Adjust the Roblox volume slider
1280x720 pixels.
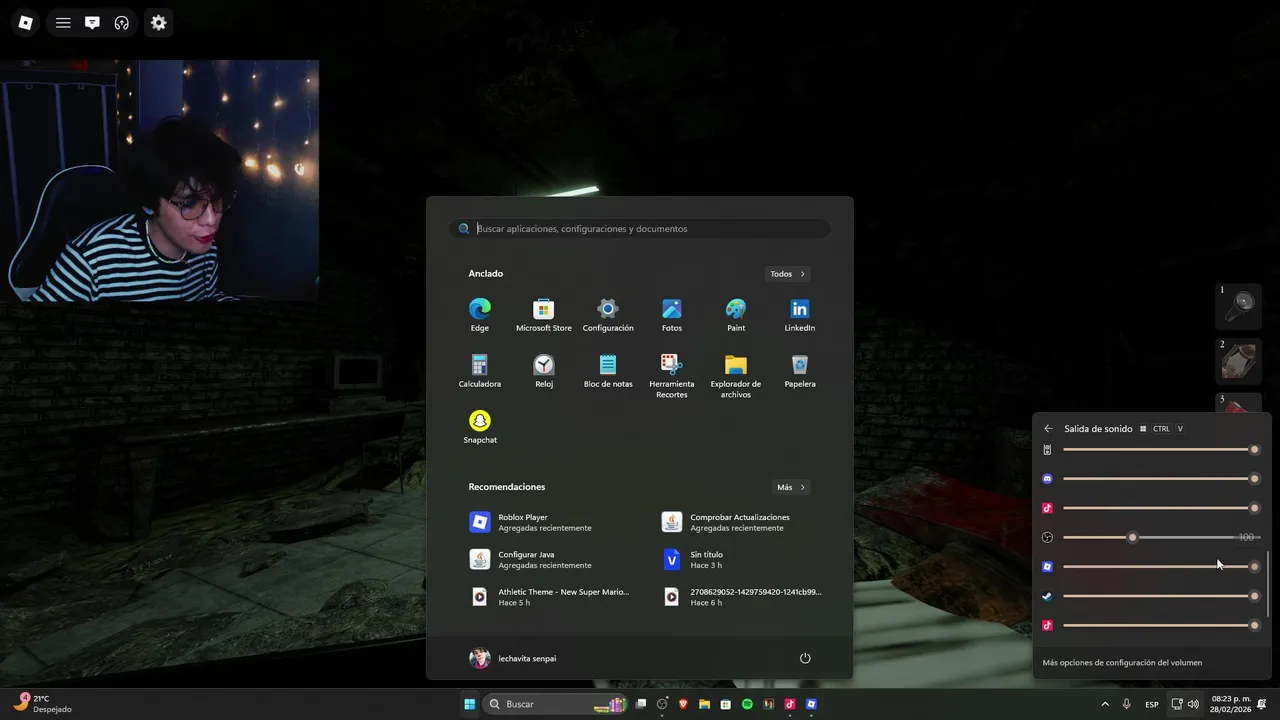point(1160,566)
